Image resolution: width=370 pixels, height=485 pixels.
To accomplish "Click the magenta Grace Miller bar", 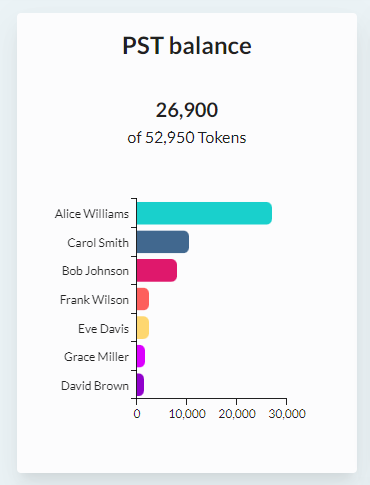I will [141, 356].
